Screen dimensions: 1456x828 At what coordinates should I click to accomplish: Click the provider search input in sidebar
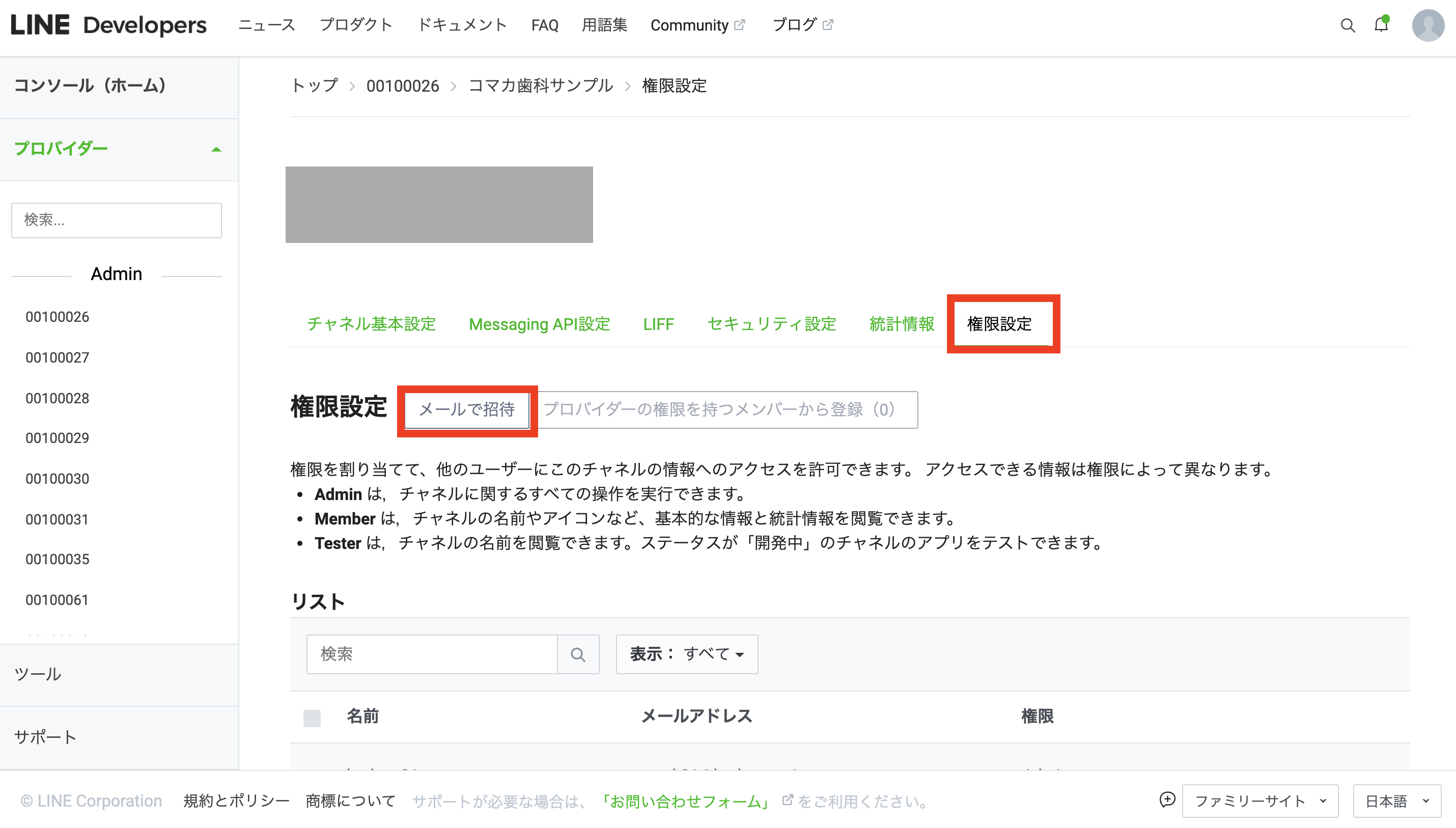(x=117, y=220)
